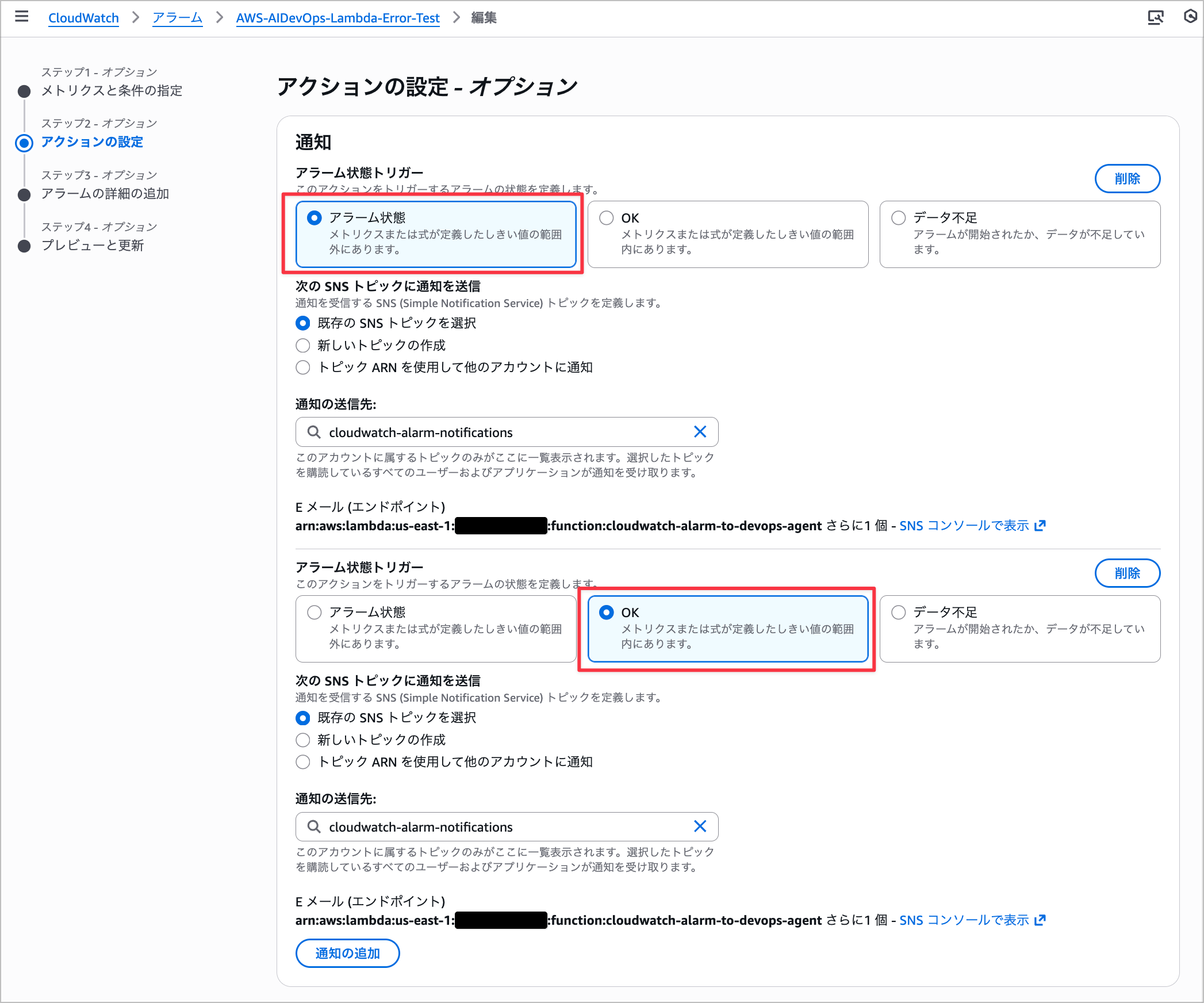1204x1003 pixels.
Task: Choose 新しいトピックの作成 for the first notification
Action: tap(303, 345)
